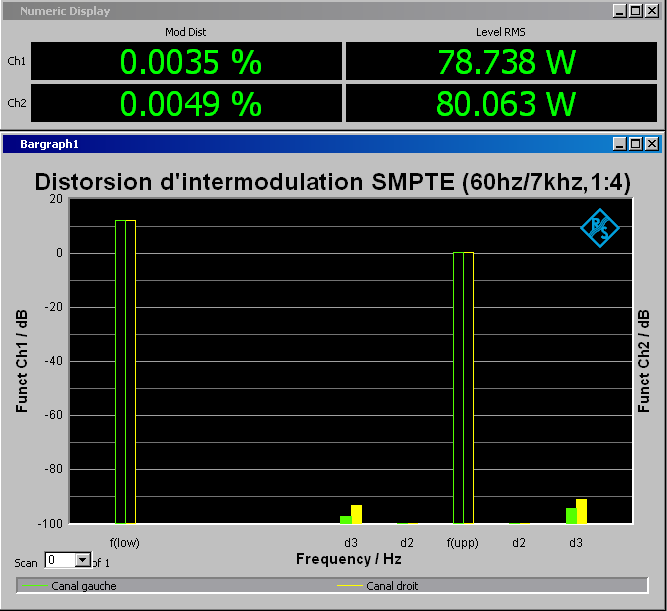Click the f(upp) axis label
The image size is (667, 611).
(462, 542)
